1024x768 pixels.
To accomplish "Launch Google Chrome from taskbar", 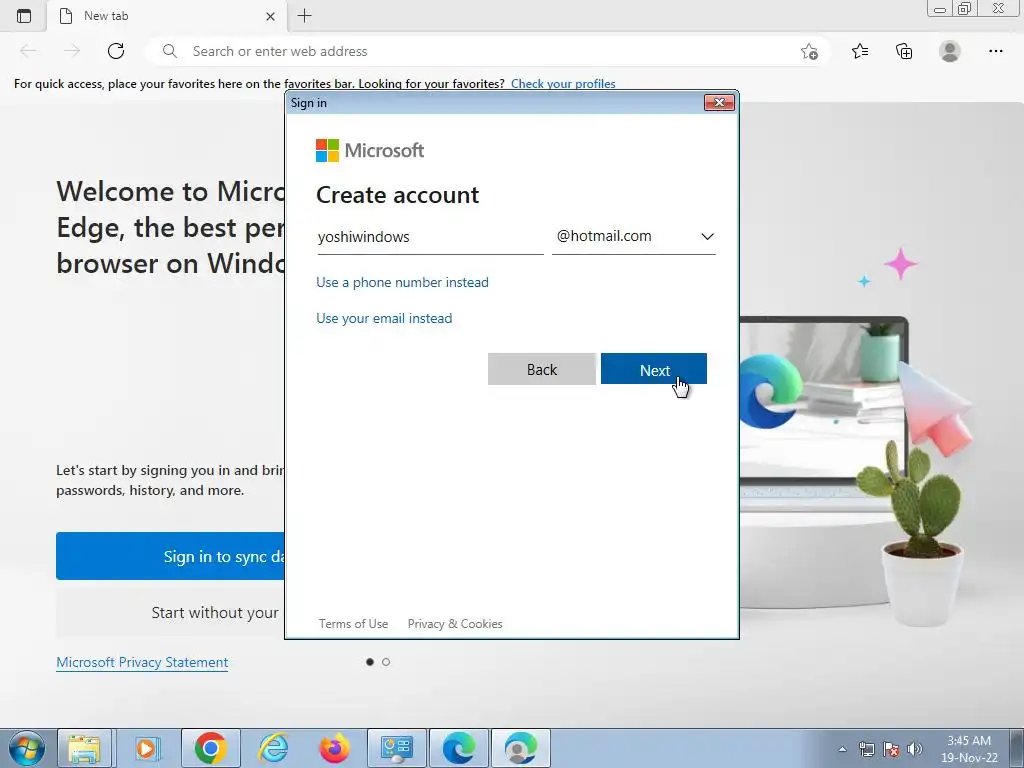I will (210, 748).
